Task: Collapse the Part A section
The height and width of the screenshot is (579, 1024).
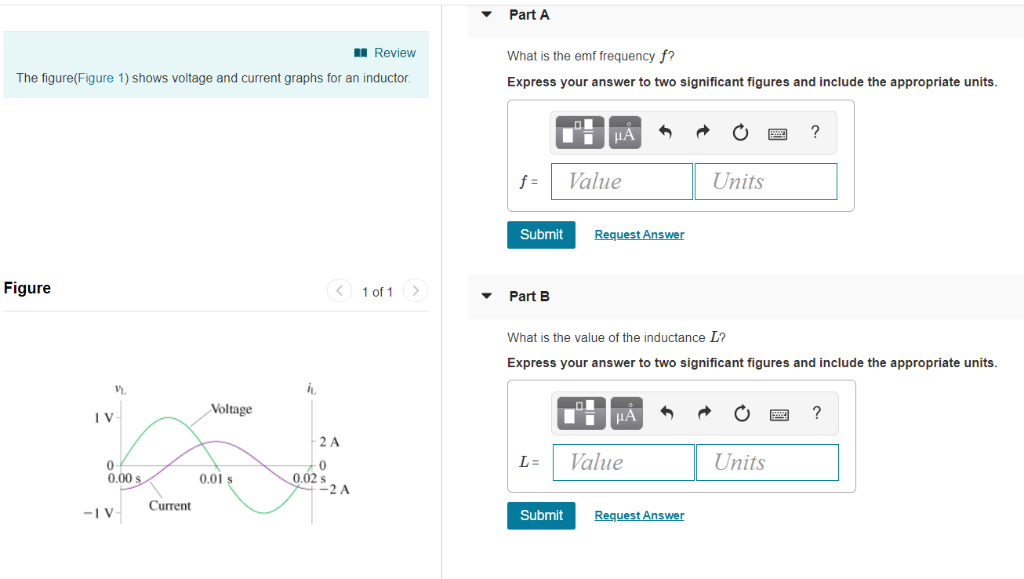Action: (486, 14)
